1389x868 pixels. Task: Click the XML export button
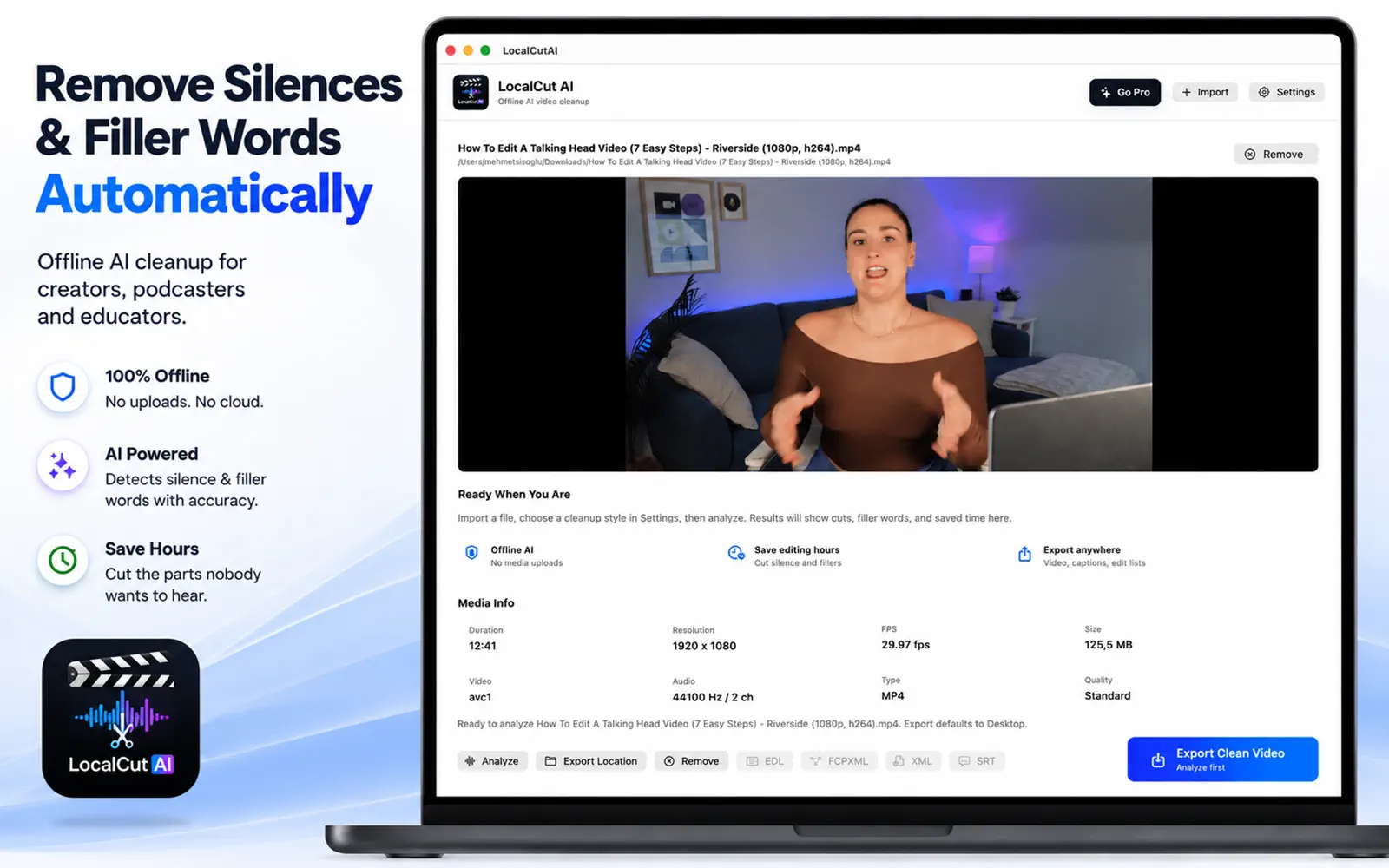pyautogui.click(x=913, y=761)
